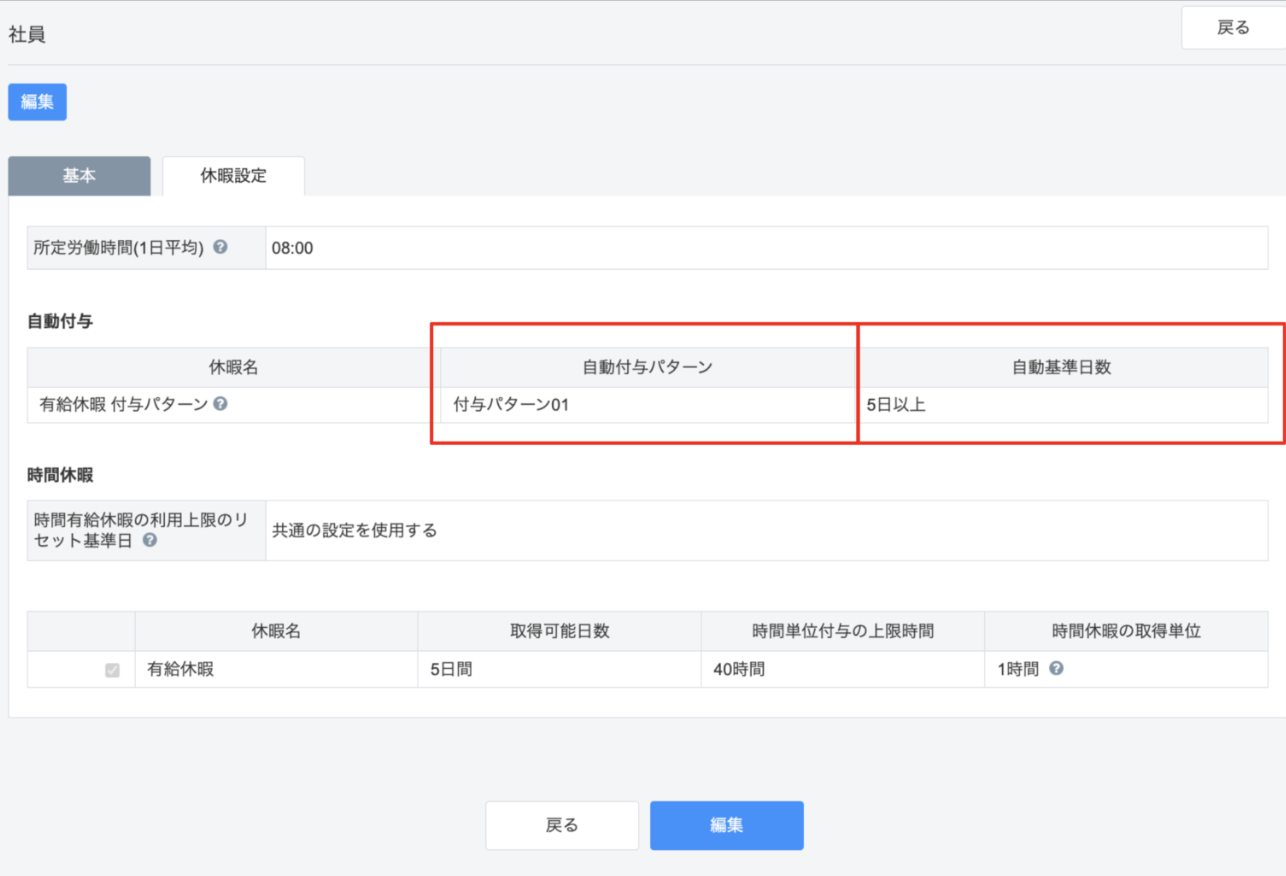Click the 自動付与 section heading

[x=60, y=321]
